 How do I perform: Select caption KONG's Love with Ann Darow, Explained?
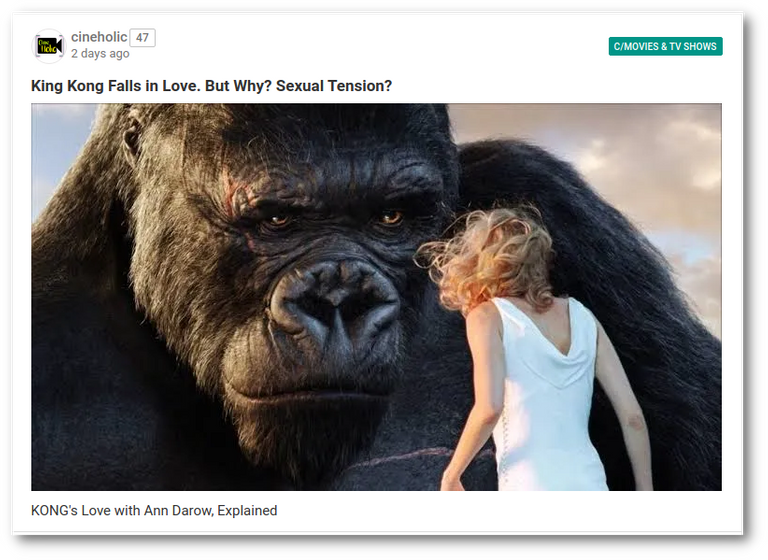pos(154,511)
